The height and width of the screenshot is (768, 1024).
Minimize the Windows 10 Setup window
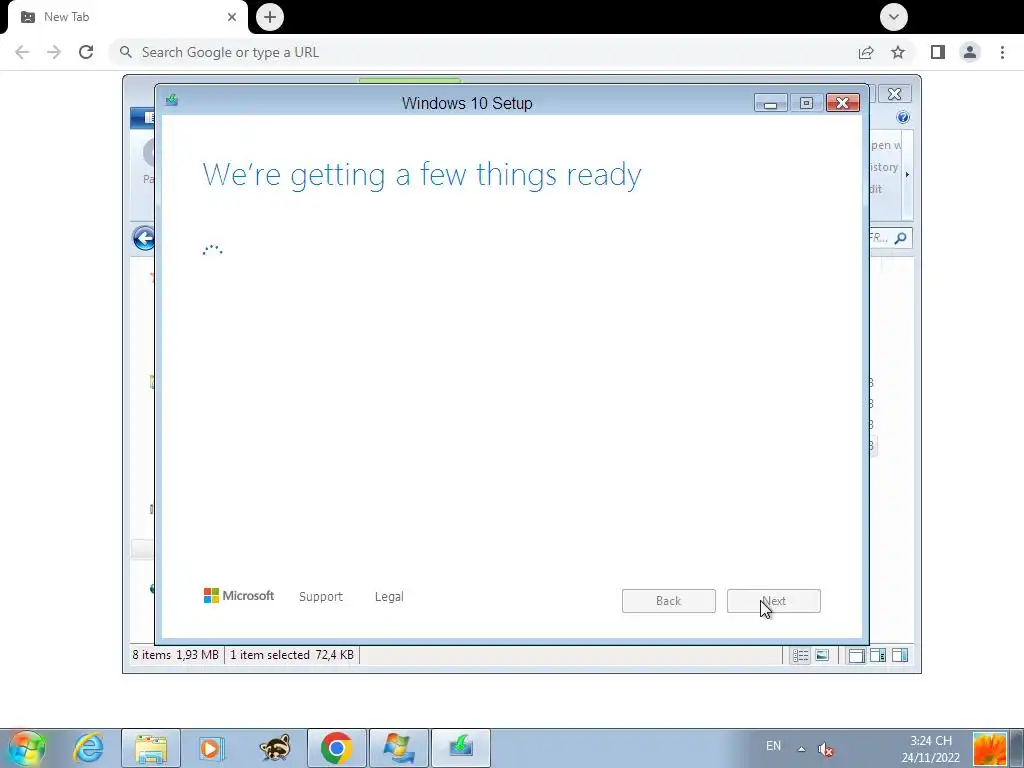(771, 103)
